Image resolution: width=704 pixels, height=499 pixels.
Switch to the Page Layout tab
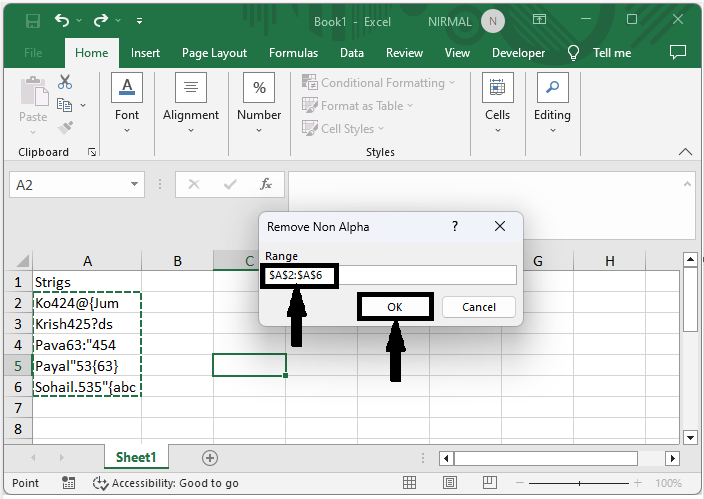215,53
